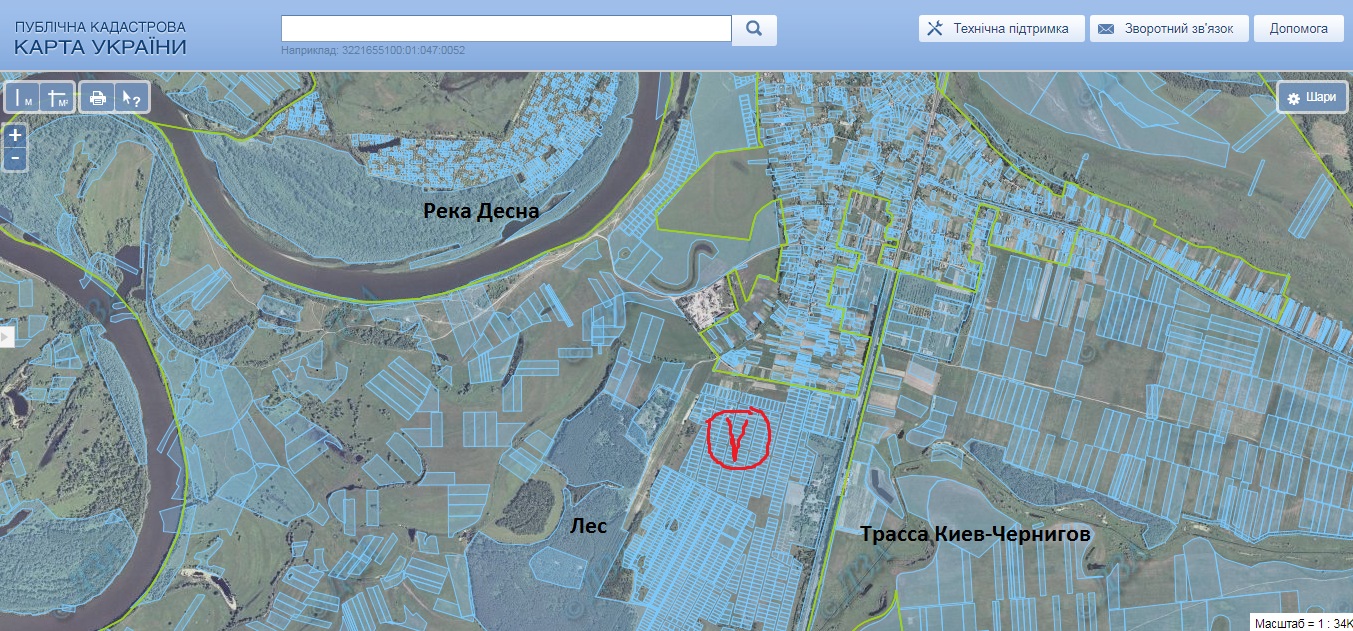The width and height of the screenshot is (1353, 631).
Task: Expand the collapsed left side panel arrow
Action: tap(5, 336)
